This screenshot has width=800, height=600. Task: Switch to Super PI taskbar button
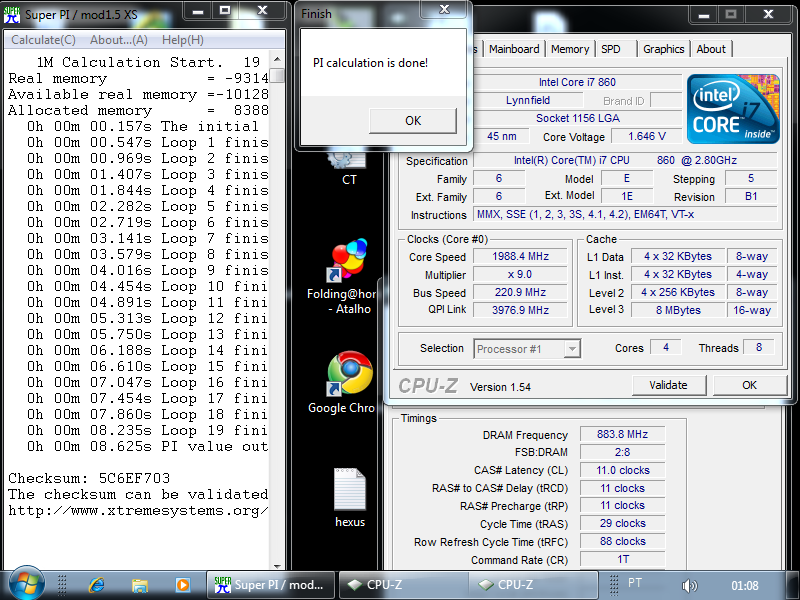[x=270, y=585]
